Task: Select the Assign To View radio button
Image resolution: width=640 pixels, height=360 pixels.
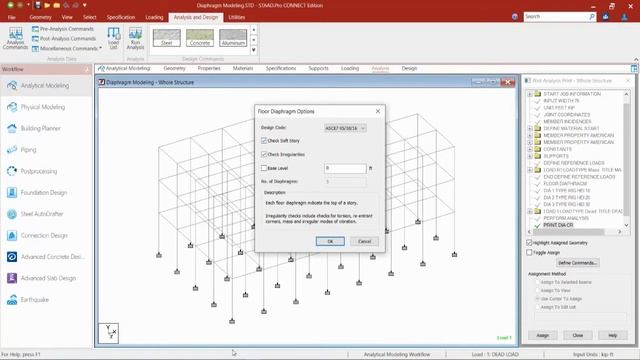Action: click(538, 290)
